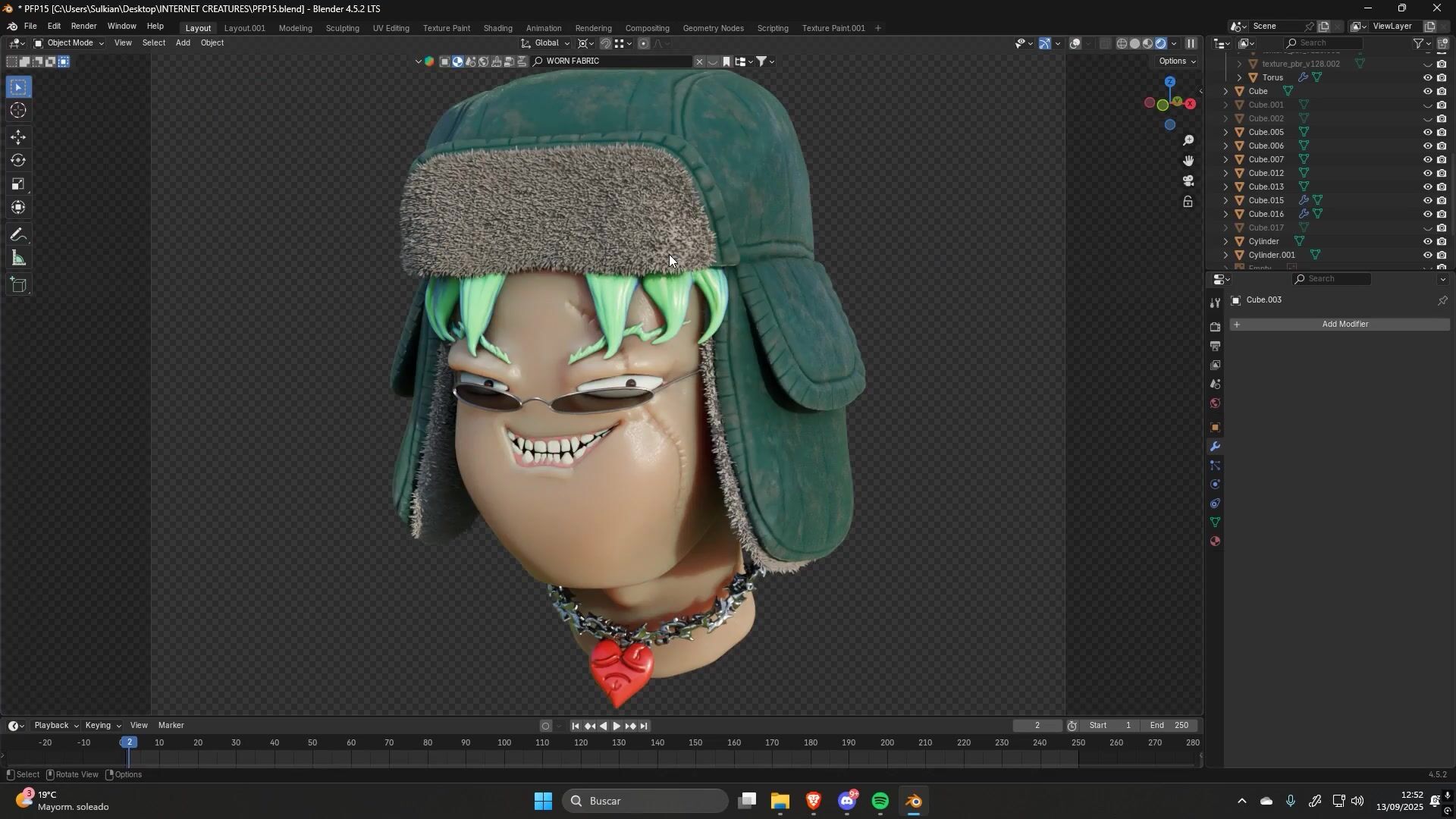This screenshot has height=819, width=1456.
Task: Expand the Cube.015 tree item
Action: click(1226, 201)
